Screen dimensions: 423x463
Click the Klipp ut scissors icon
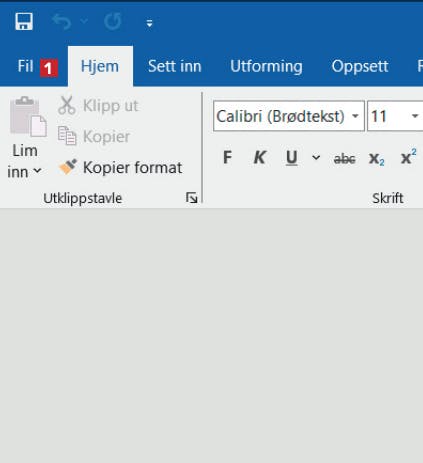(x=67, y=105)
